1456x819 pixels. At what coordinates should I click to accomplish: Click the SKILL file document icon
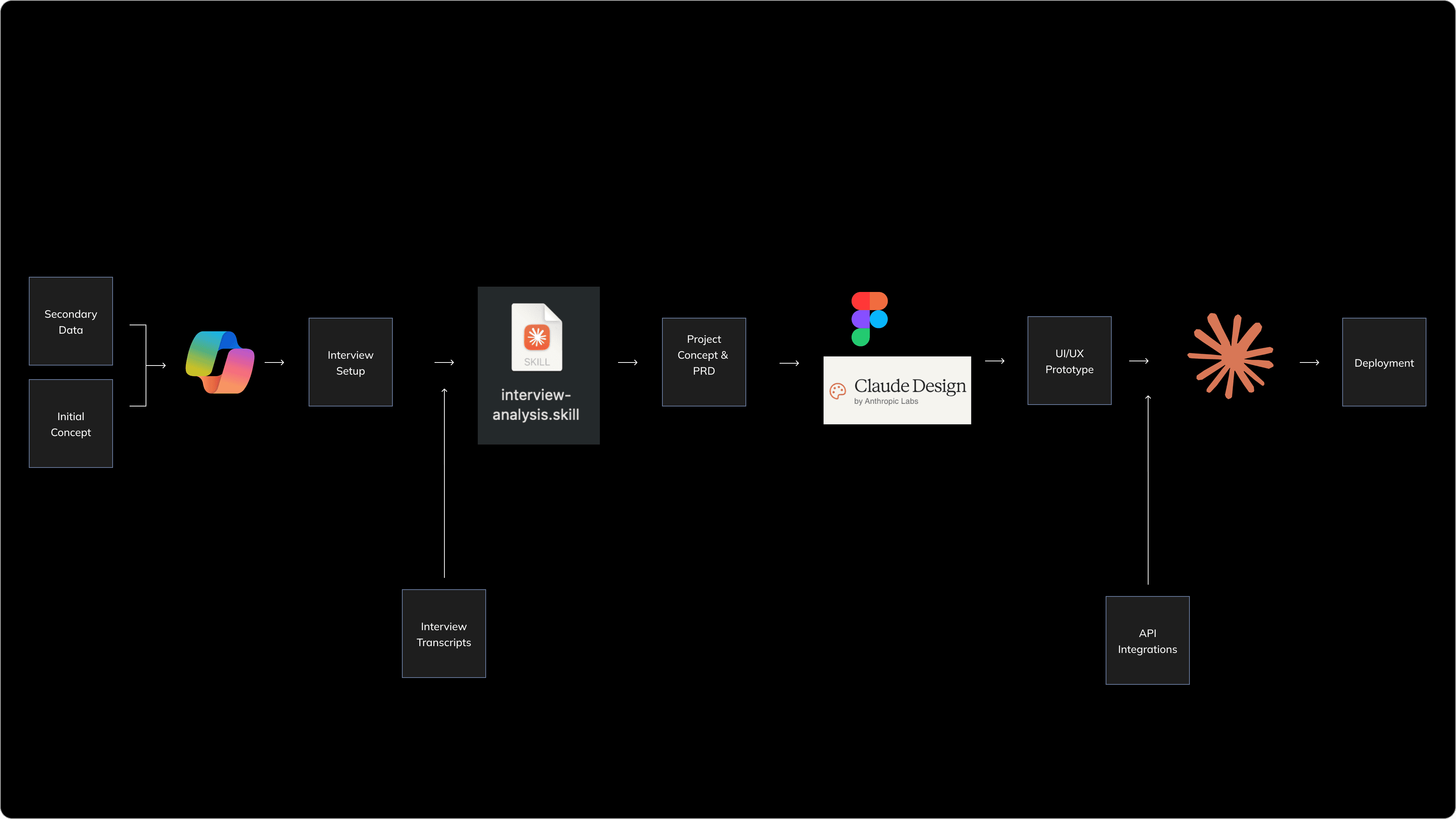537,337
